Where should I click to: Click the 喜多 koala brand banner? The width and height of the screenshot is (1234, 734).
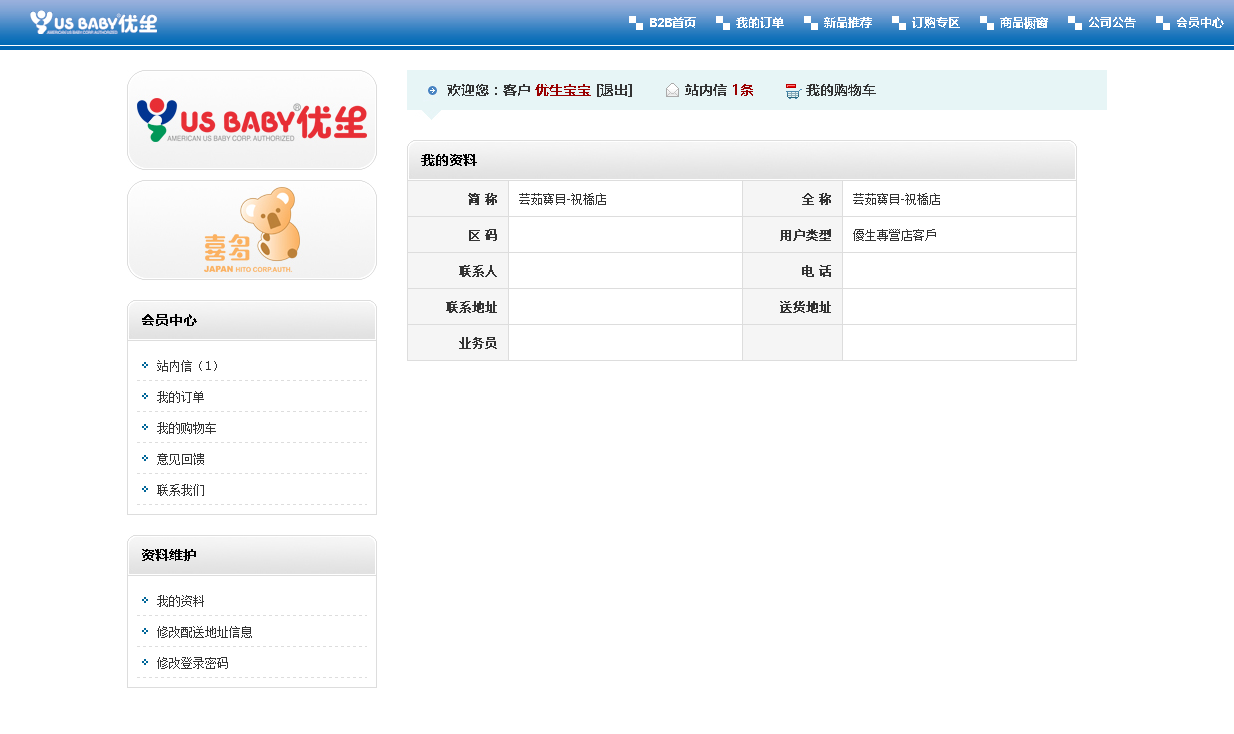click(252, 230)
